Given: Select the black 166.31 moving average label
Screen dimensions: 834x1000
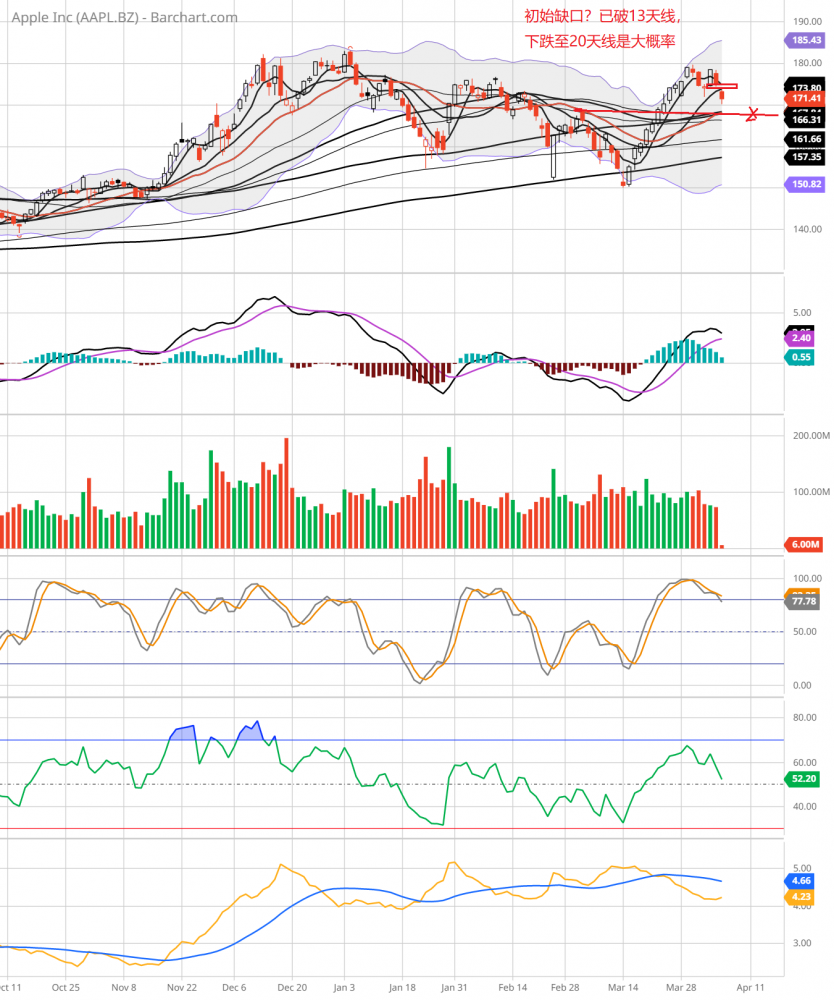Looking at the screenshot, I should pyautogui.click(x=806, y=120).
